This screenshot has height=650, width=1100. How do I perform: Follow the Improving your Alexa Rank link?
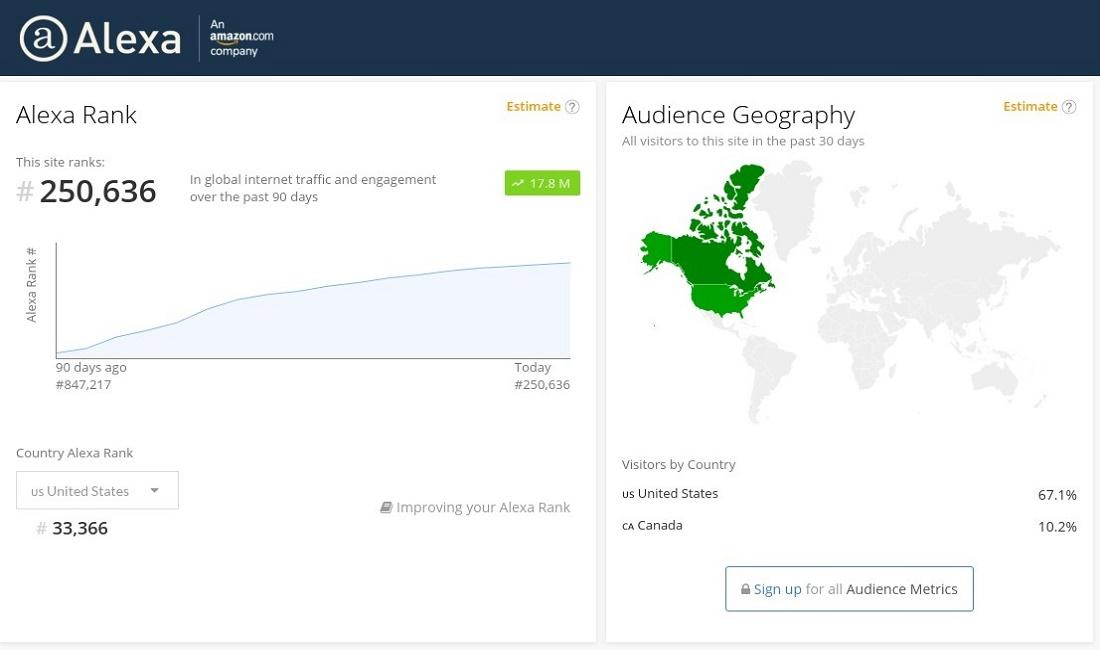pyautogui.click(x=483, y=507)
